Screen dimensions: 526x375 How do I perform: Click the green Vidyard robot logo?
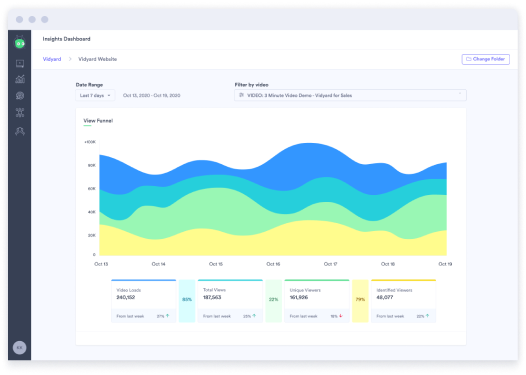[20, 43]
